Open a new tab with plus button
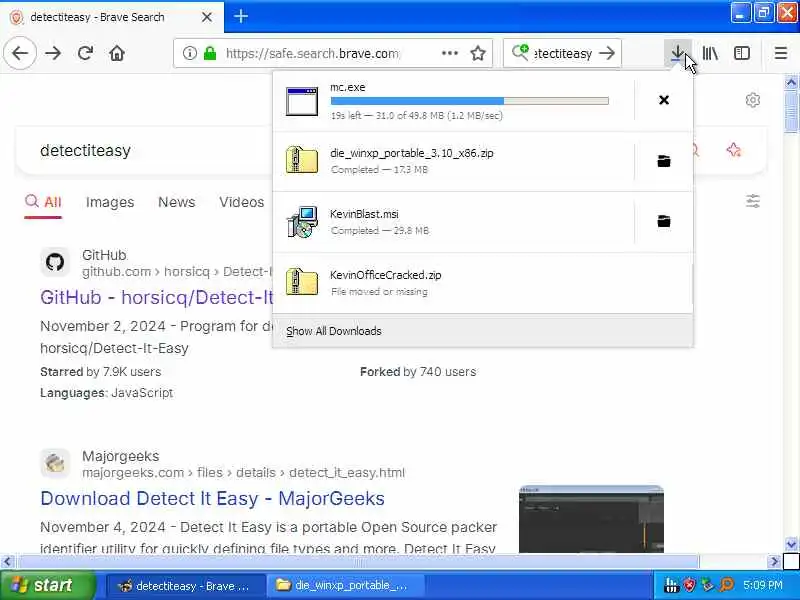The width and height of the screenshot is (800, 600). pos(241,16)
